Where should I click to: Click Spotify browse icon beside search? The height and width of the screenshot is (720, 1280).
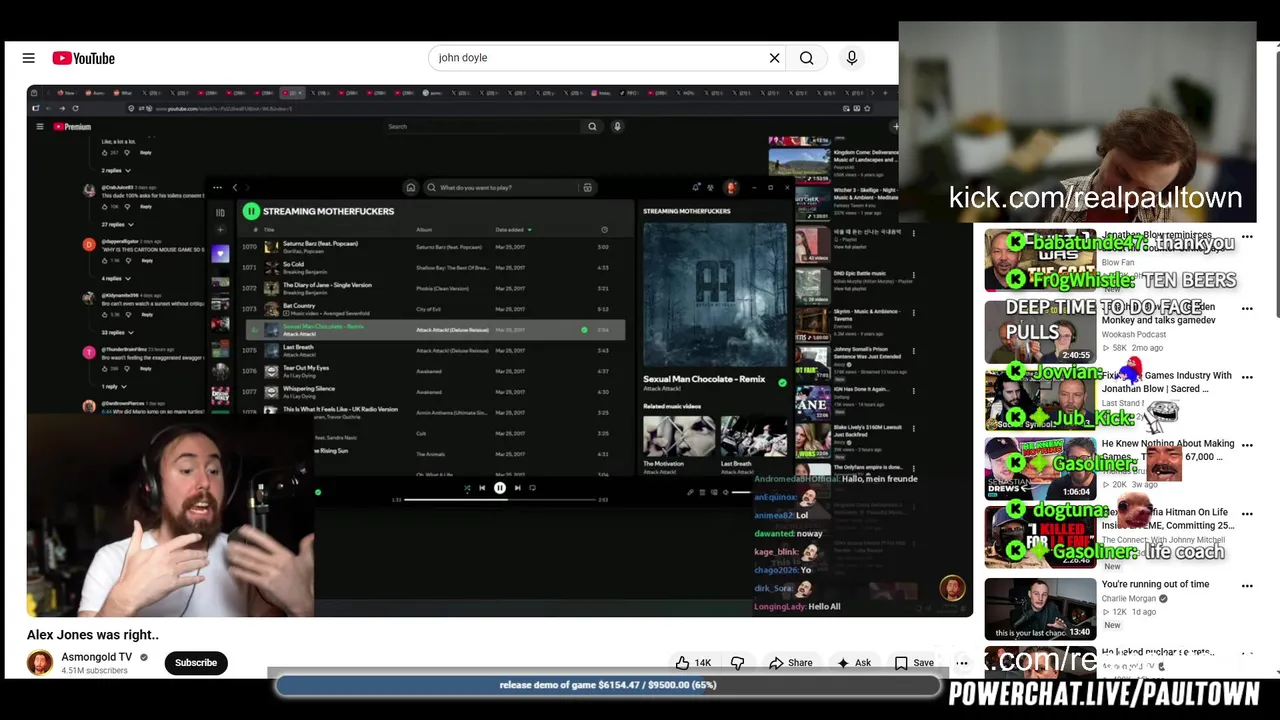pyautogui.click(x=587, y=187)
